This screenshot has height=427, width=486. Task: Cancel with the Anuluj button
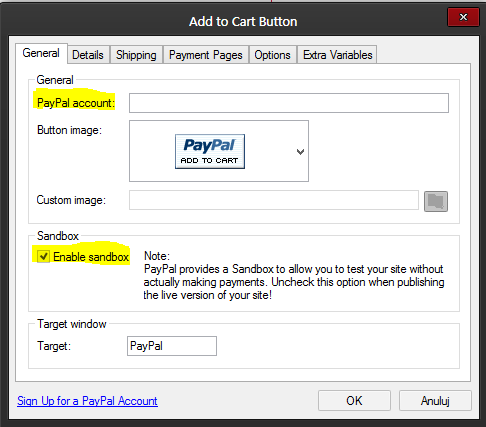tap(435, 401)
